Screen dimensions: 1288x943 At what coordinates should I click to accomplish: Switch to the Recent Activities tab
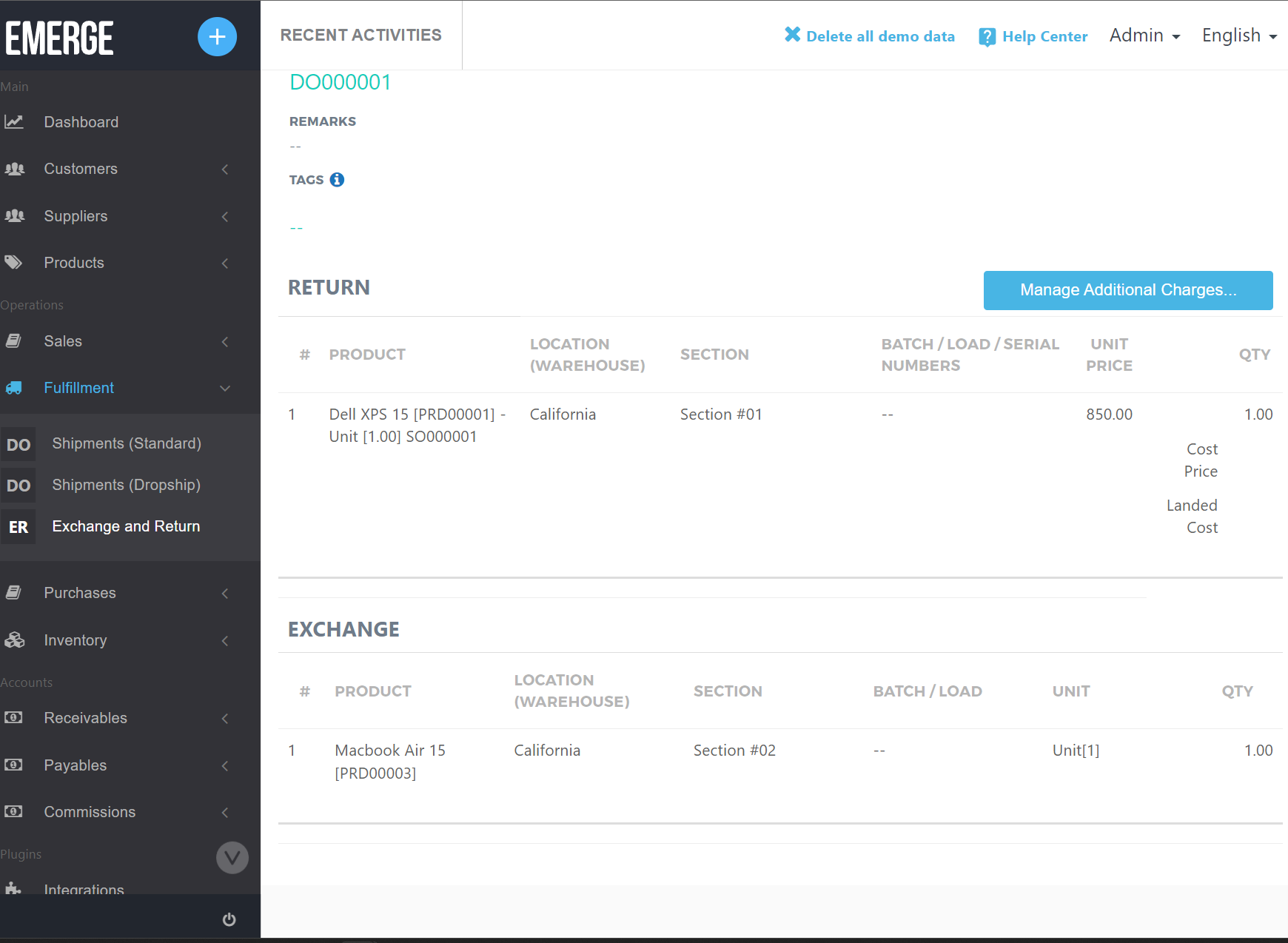[x=360, y=34]
